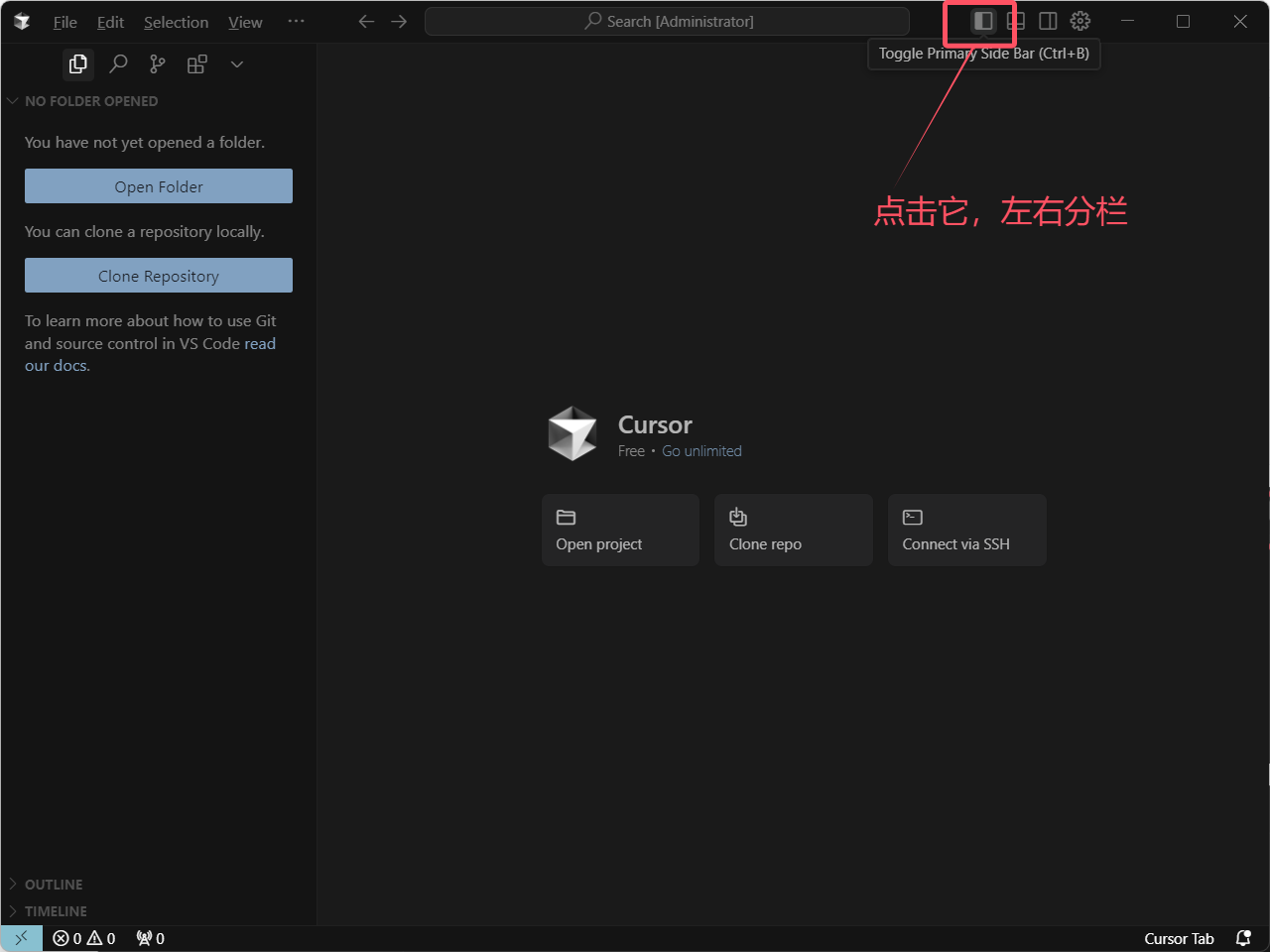Show additional views chevron in sidebar
The width and height of the screenshot is (1270, 952).
click(x=237, y=64)
